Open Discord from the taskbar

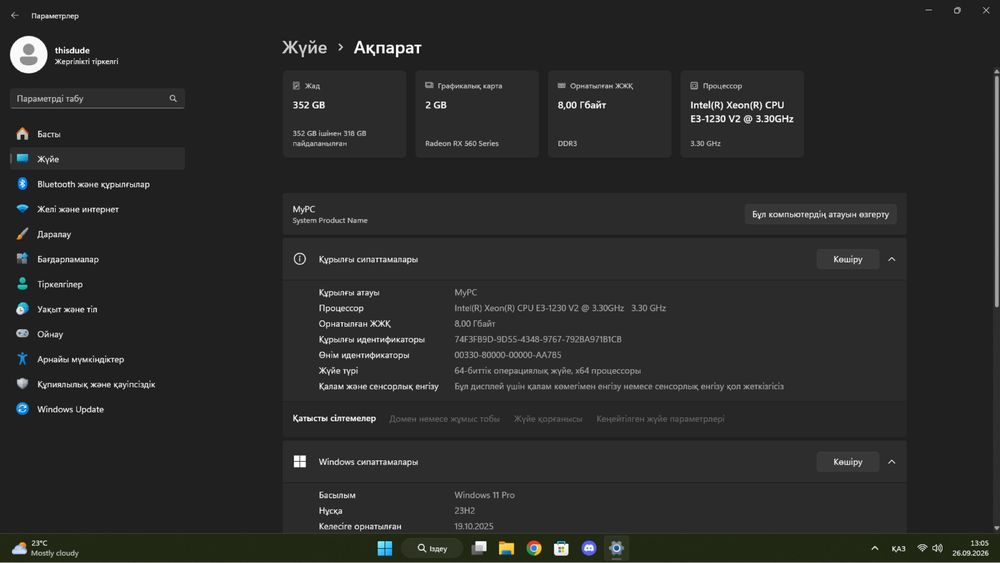click(589, 548)
